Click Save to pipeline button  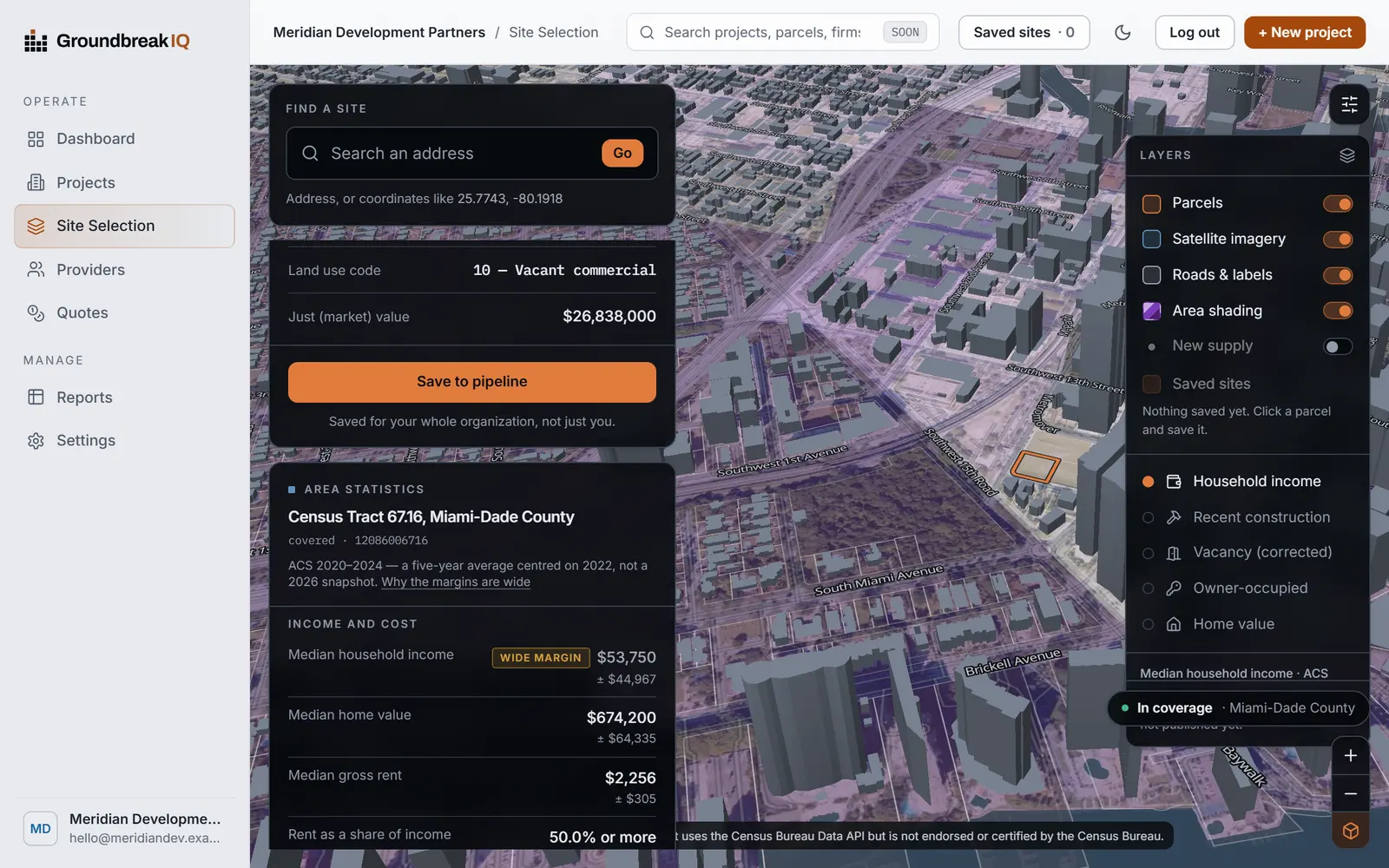click(x=472, y=382)
